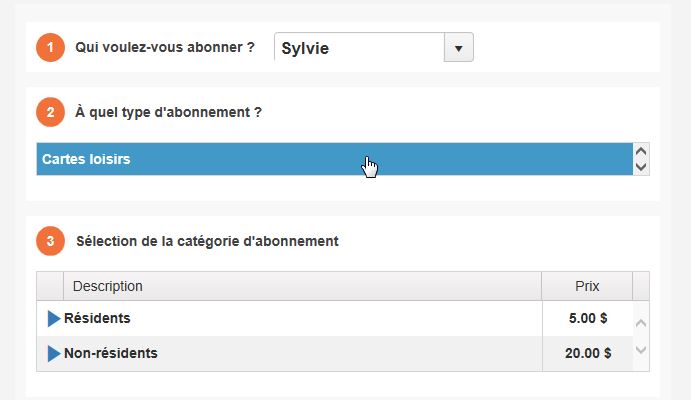Click the 'Qui voulez-vous abonner ?' label
The width and height of the screenshot is (691, 400).
pos(165,47)
